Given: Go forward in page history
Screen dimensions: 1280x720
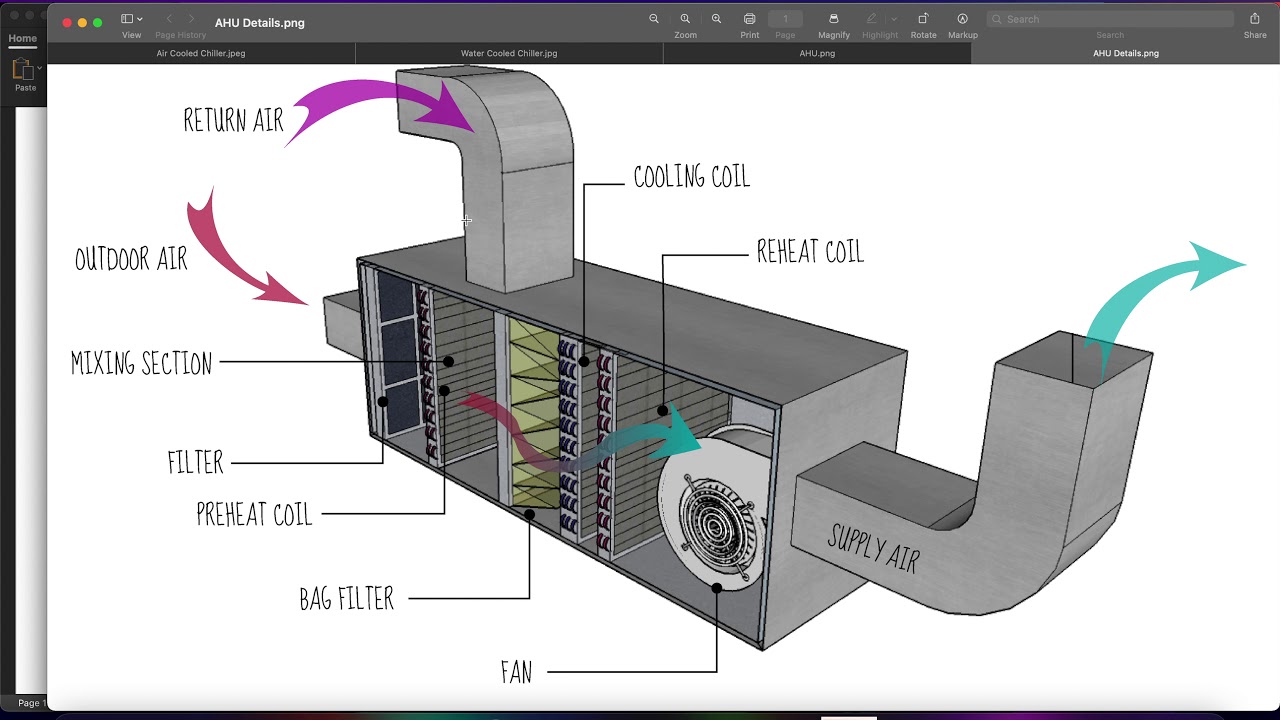Looking at the screenshot, I should [191, 19].
